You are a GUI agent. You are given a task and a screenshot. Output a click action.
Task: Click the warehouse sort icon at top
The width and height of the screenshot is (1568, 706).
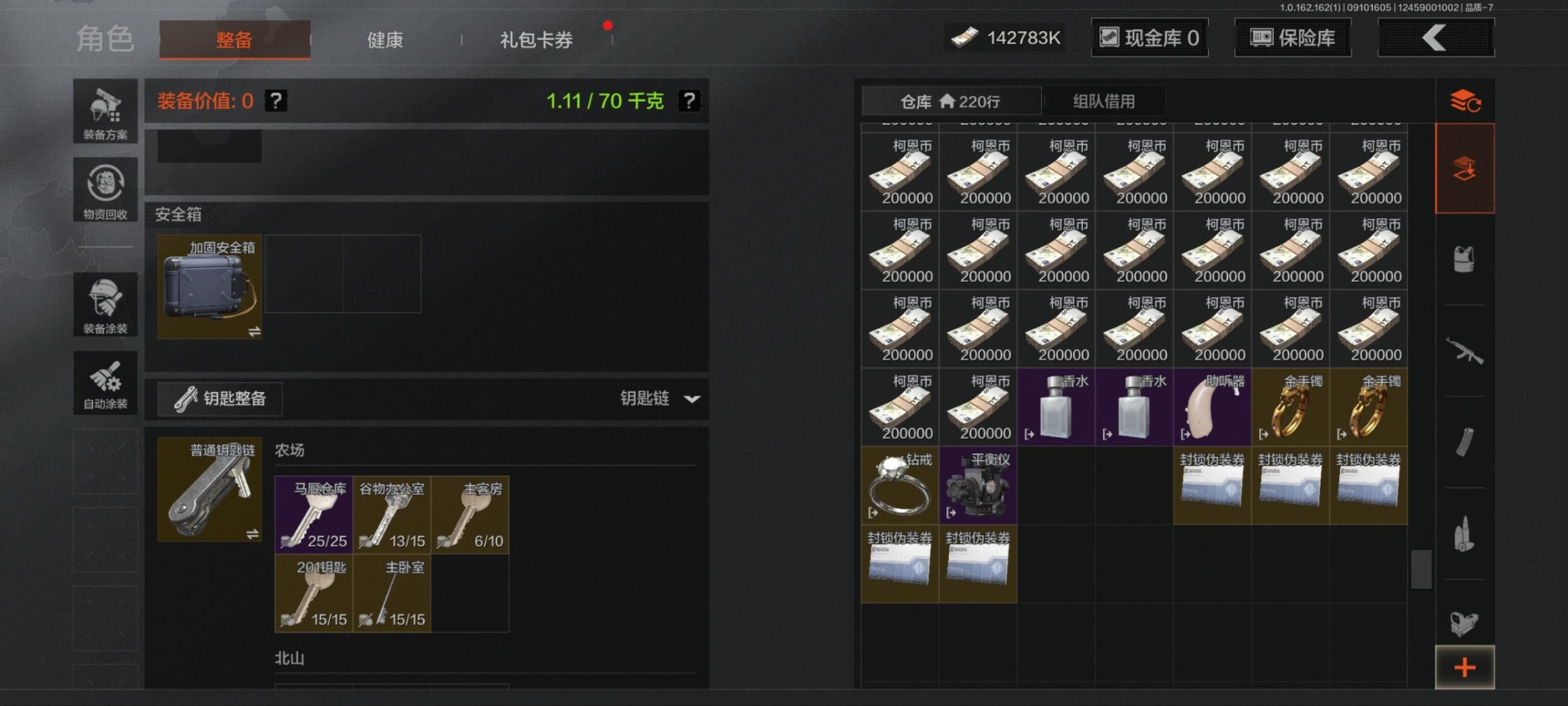(1465, 101)
